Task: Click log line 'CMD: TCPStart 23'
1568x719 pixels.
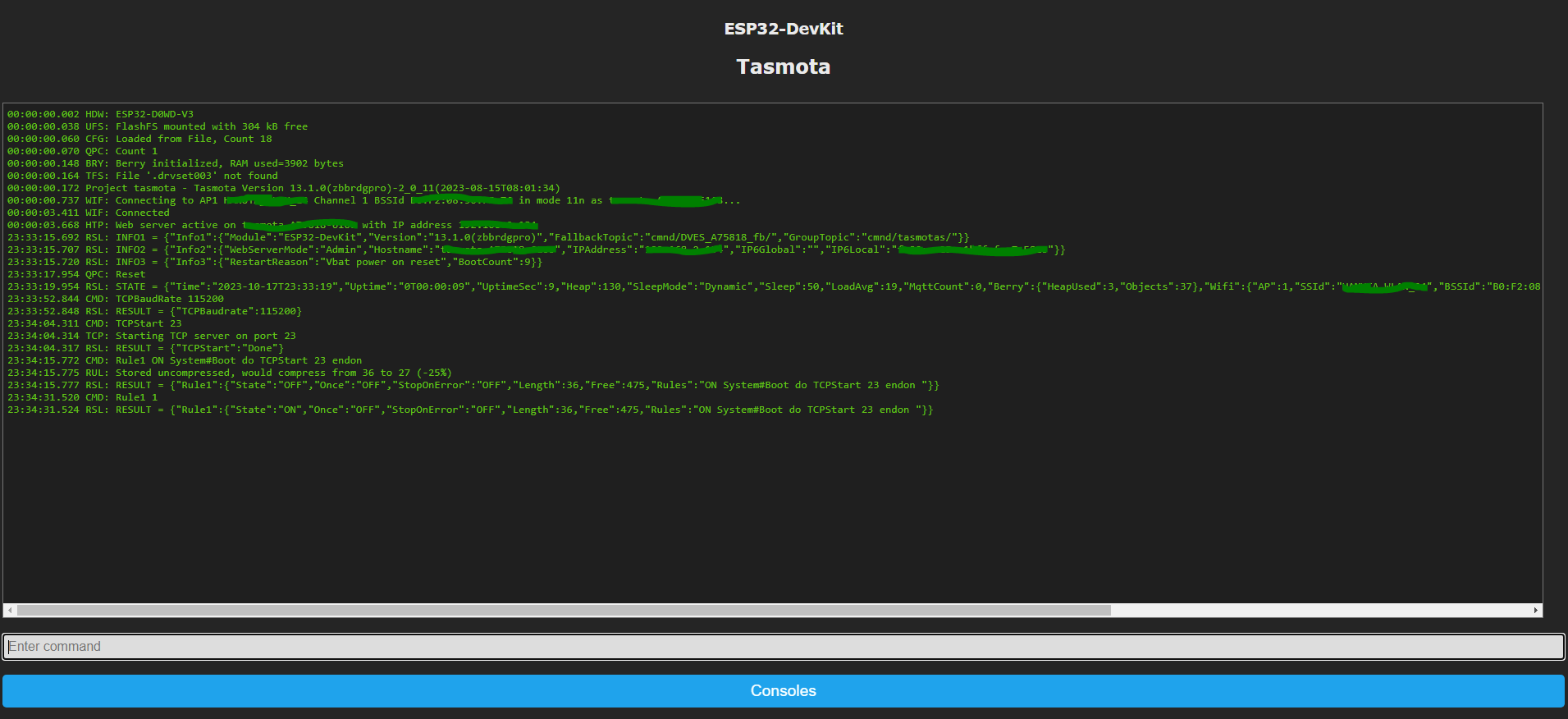Action: 94,323
